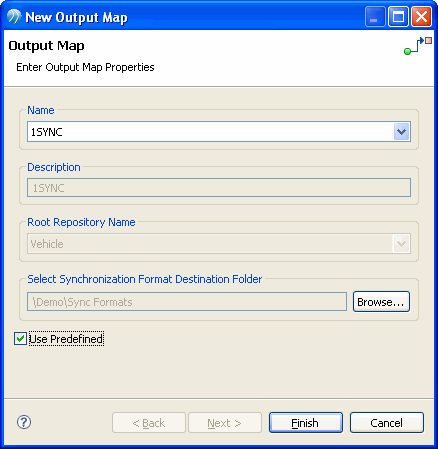Open the Root Repository Name dropdown arrow
The width and height of the screenshot is (438, 449).
point(402,244)
